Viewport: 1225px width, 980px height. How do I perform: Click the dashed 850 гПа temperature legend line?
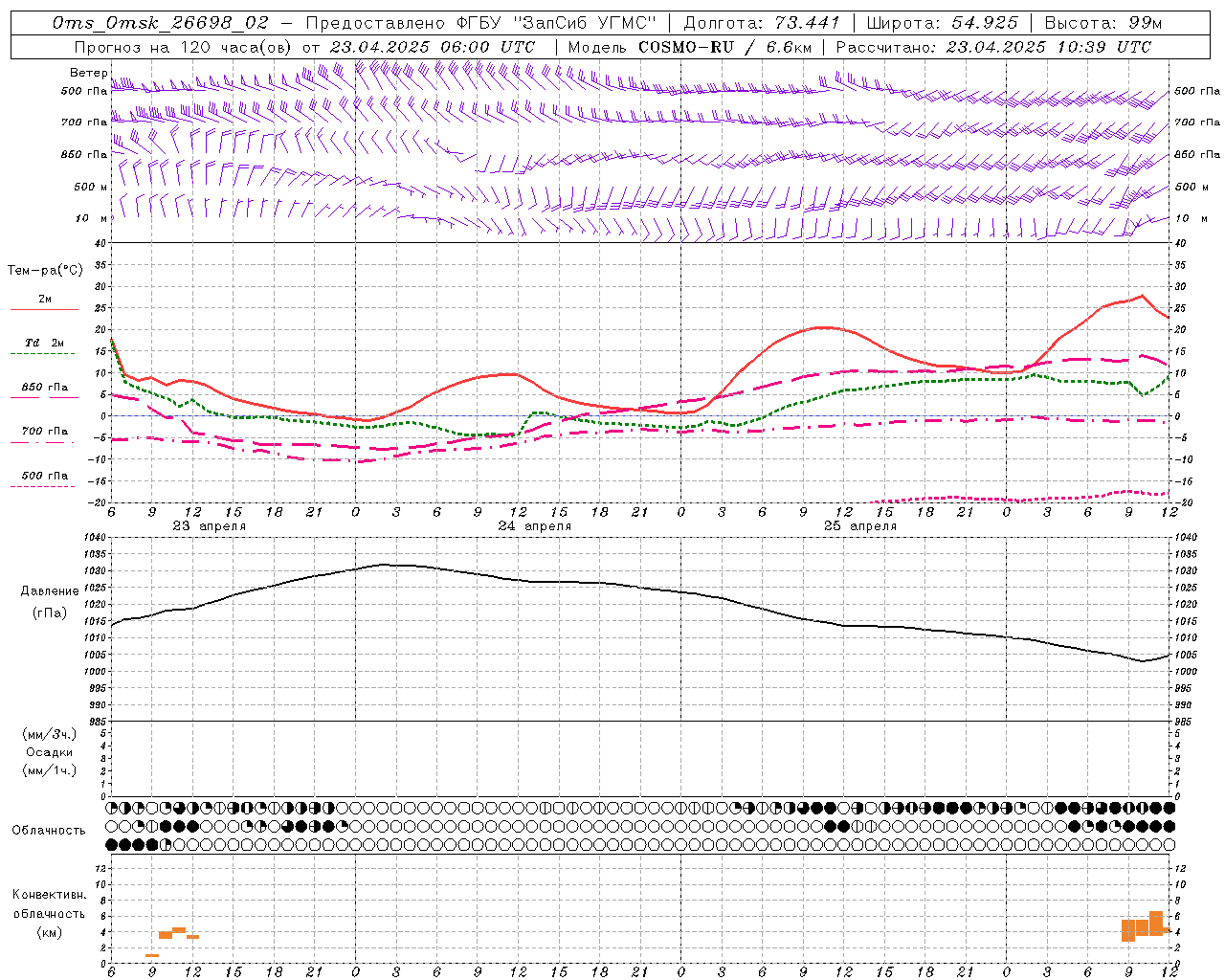tap(44, 397)
